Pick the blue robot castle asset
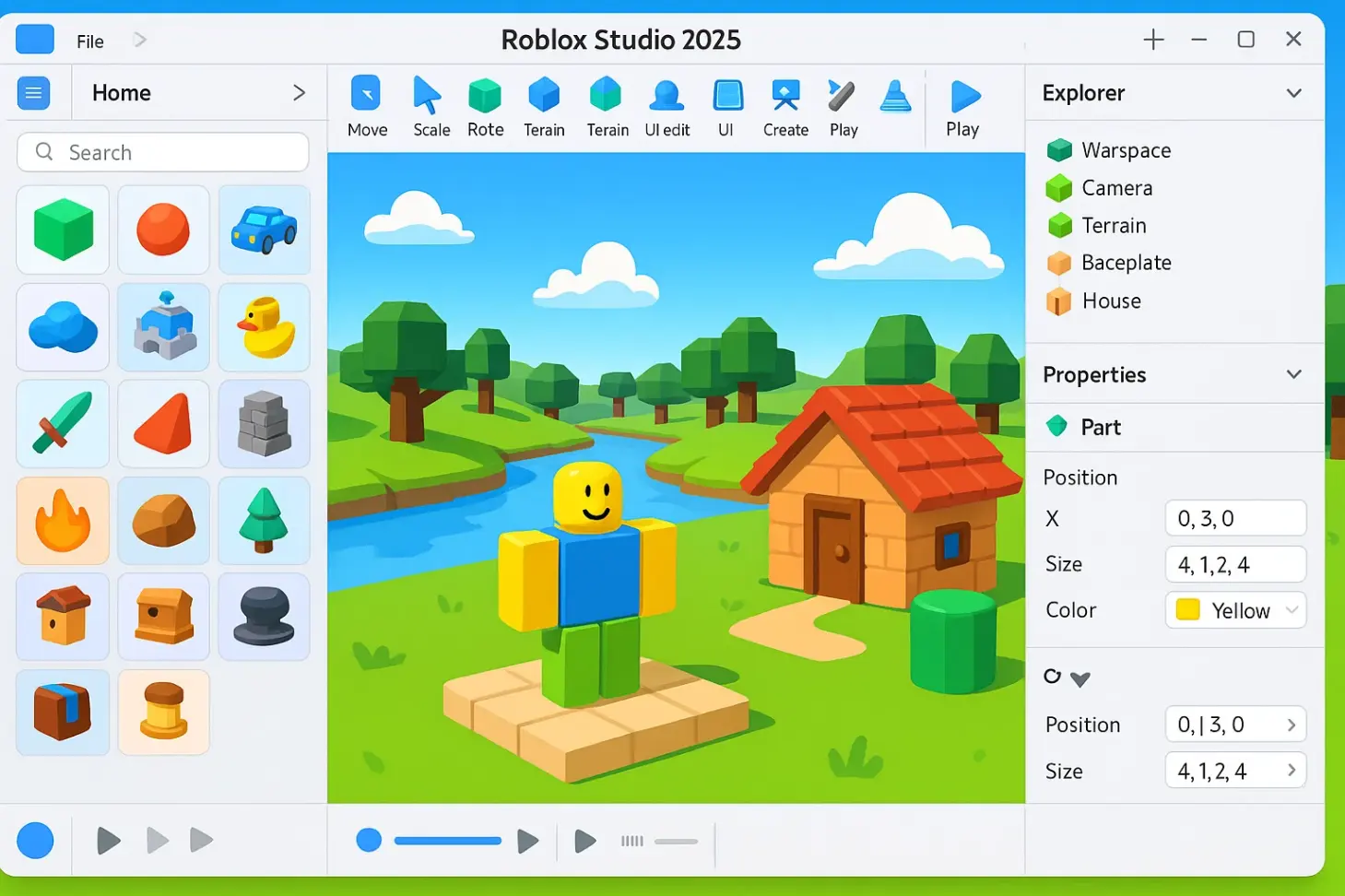1345x896 pixels. [x=163, y=327]
